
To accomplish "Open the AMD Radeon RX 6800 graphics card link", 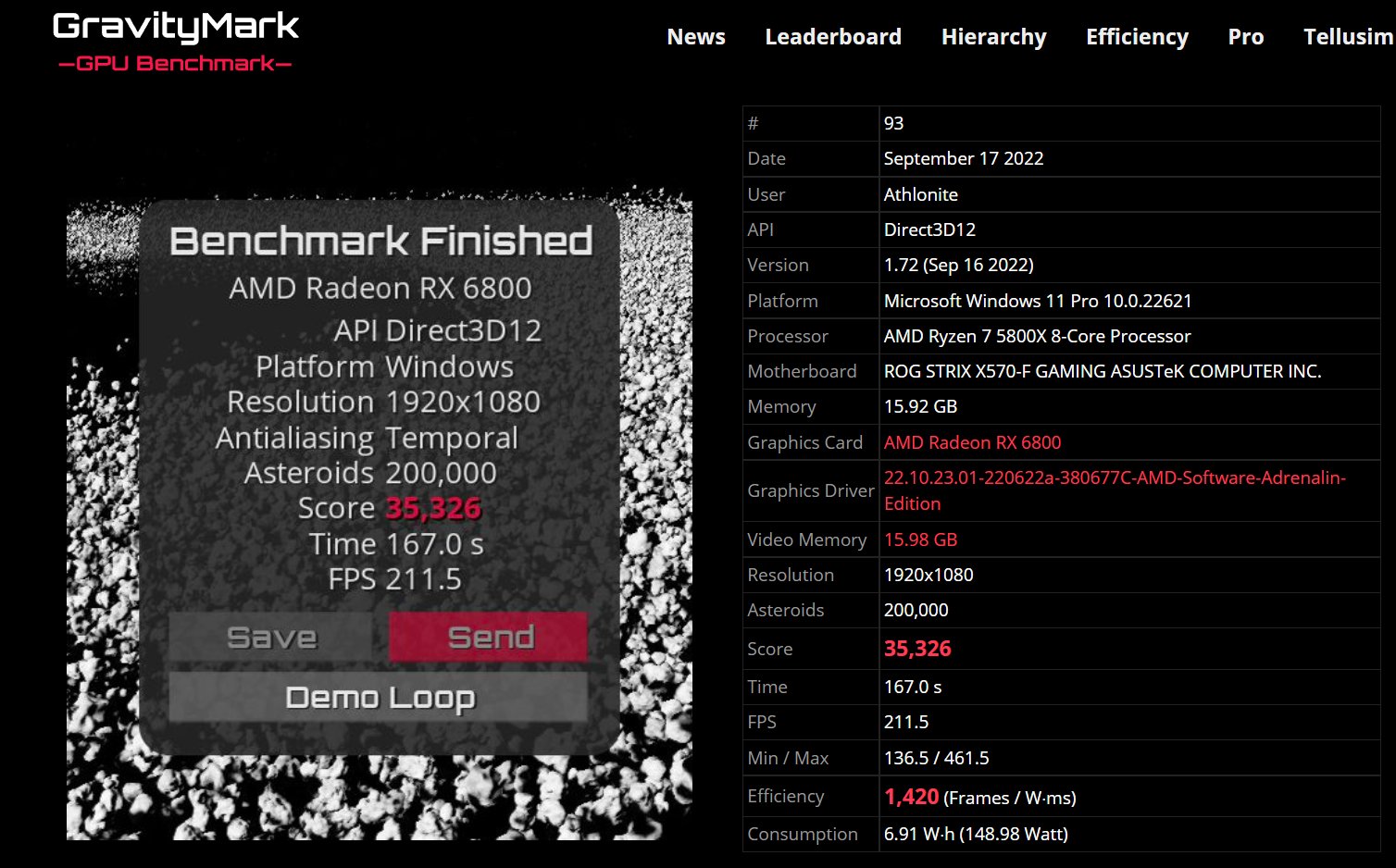I will [x=972, y=442].
